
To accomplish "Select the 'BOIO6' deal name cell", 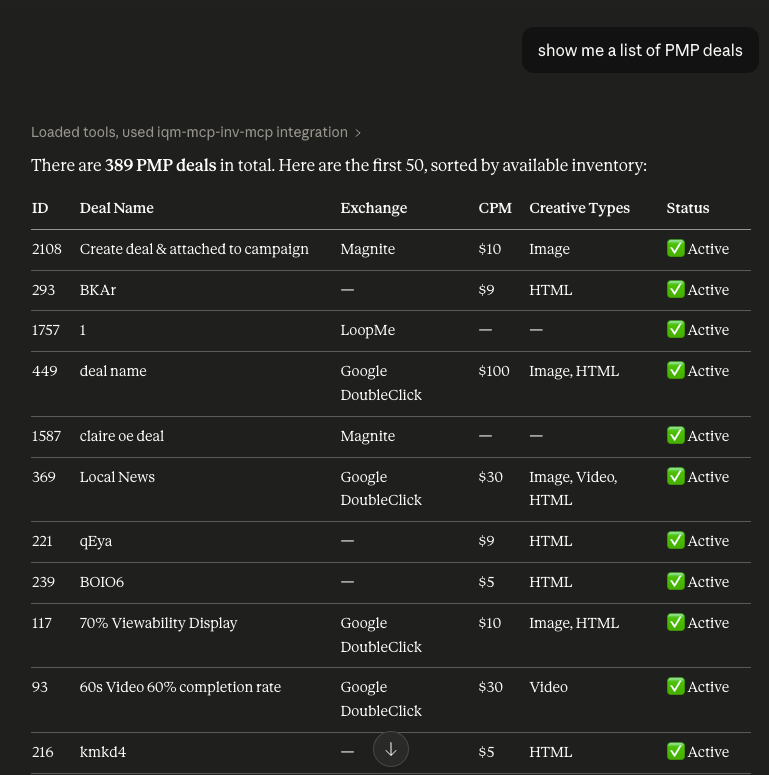I will point(101,582).
